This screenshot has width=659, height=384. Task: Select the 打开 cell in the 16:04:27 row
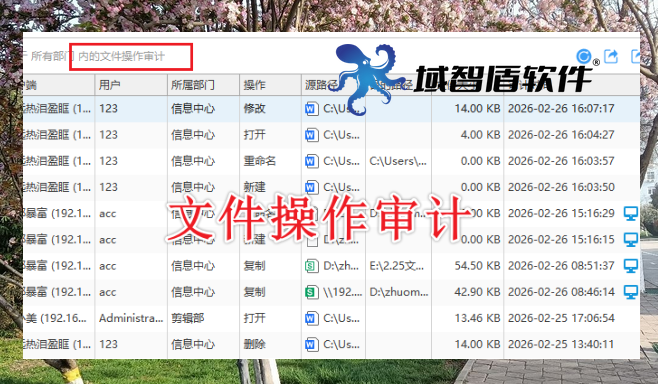(255, 135)
